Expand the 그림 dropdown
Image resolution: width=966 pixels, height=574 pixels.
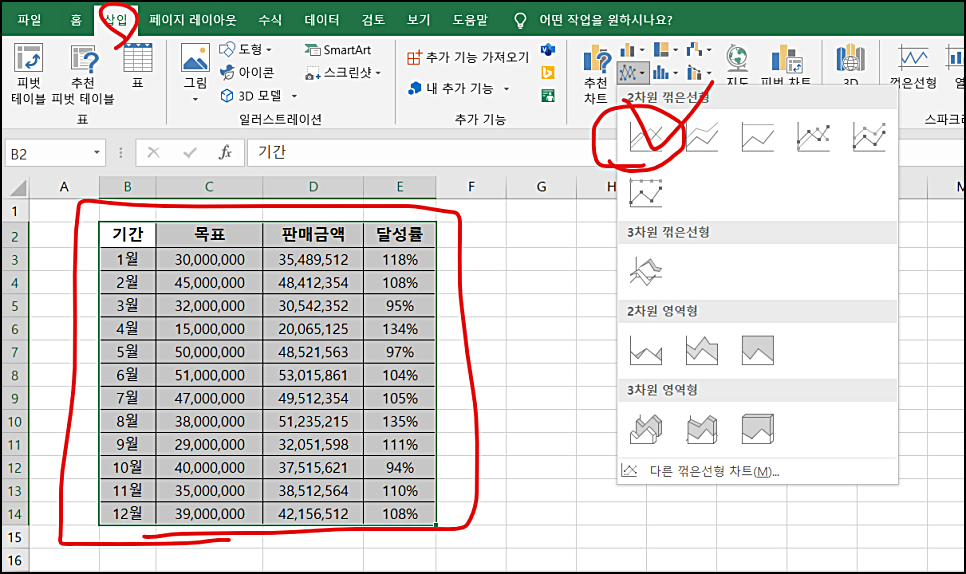click(195, 99)
